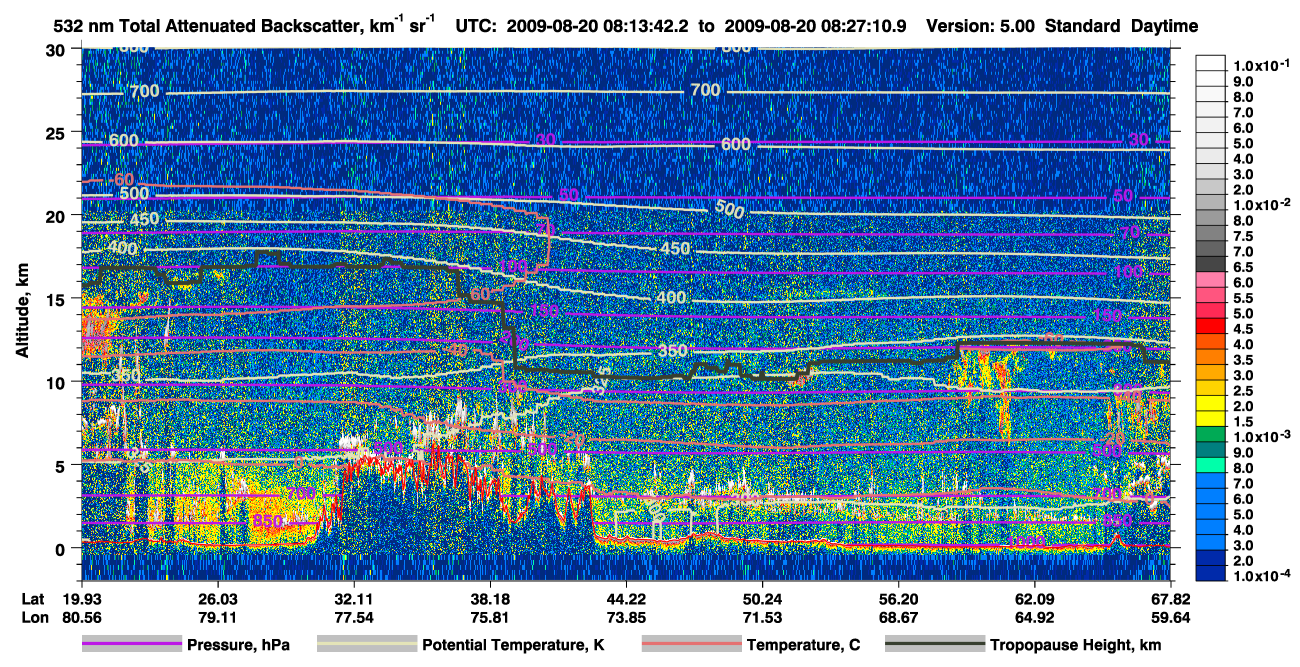
Task: Click altitude tick label 20
Action: click(x=58, y=216)
